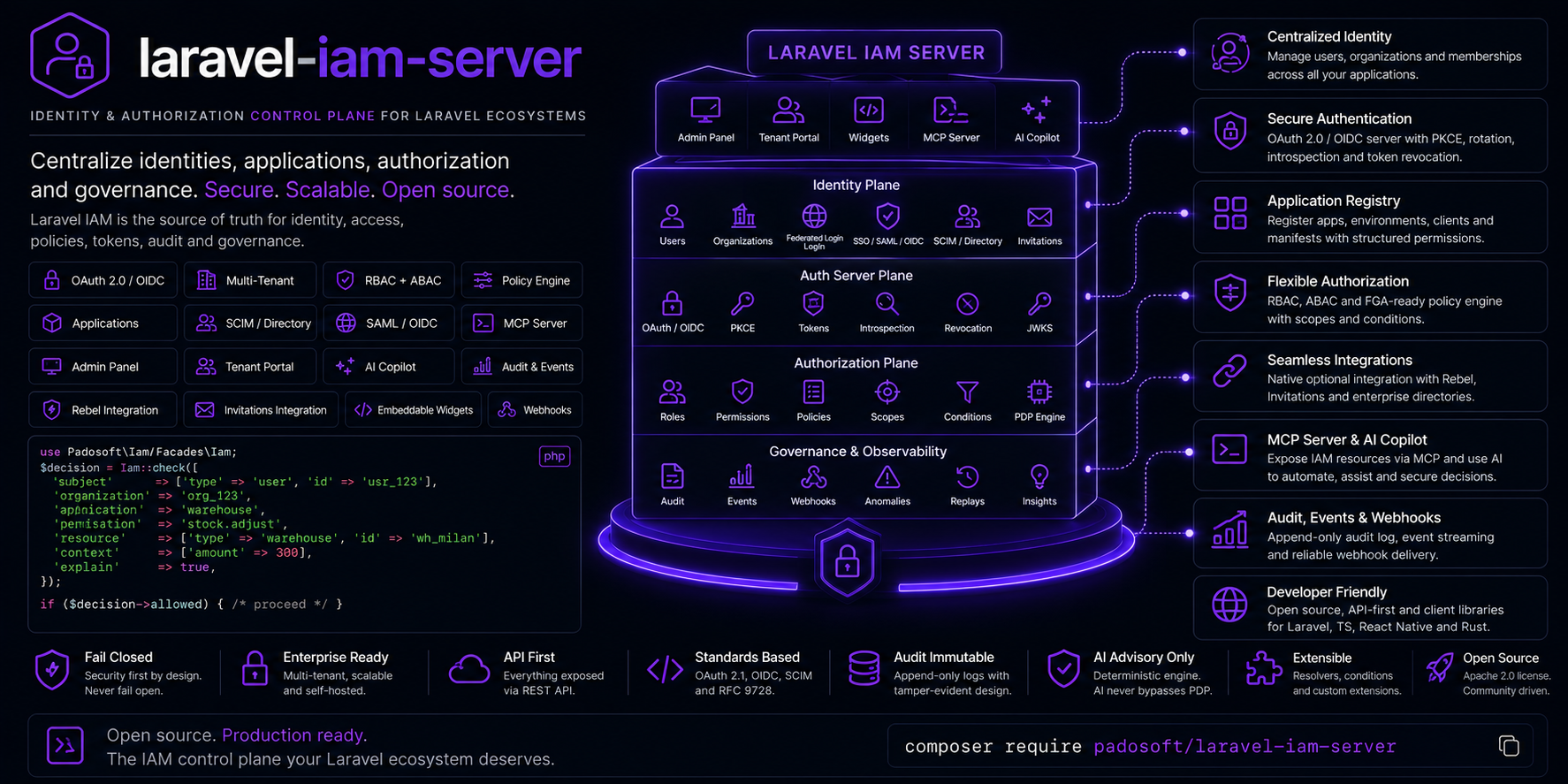Click the OAuth 2.0 / OIDC feature chip
The image size is (1568, 784).
pos(103,280)
